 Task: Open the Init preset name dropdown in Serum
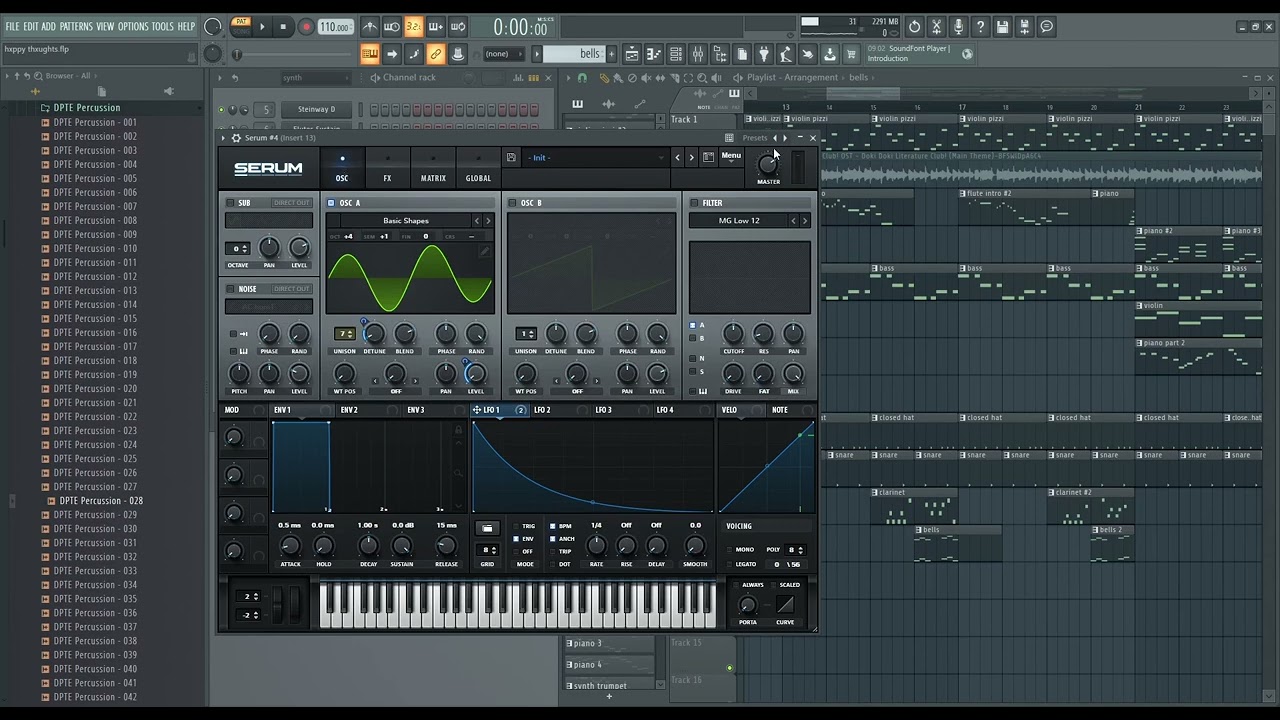pyautogui.click(x=596, y=157)
